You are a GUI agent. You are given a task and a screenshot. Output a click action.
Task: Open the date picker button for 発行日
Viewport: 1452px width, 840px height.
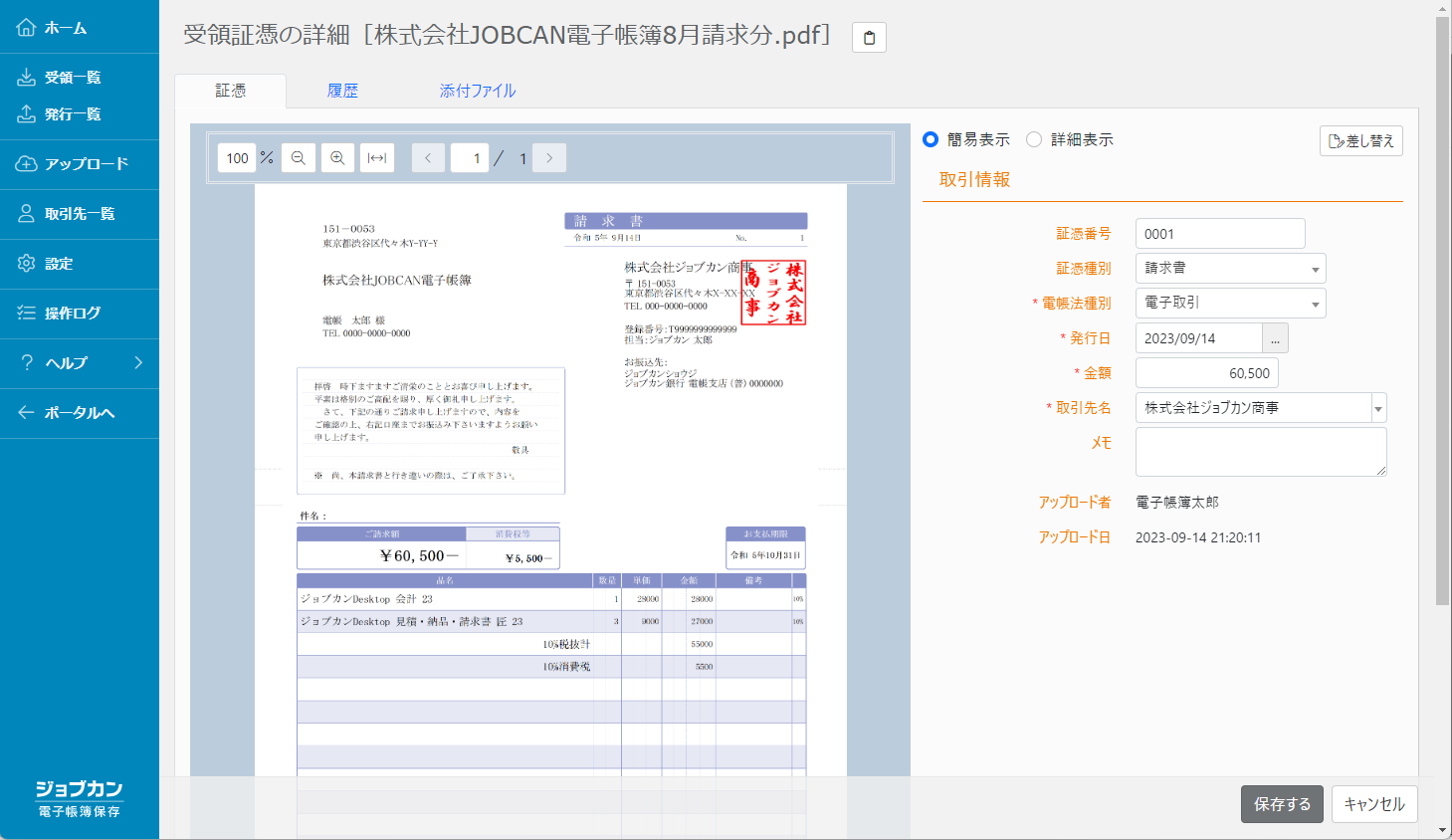(x=1275, y=338)
